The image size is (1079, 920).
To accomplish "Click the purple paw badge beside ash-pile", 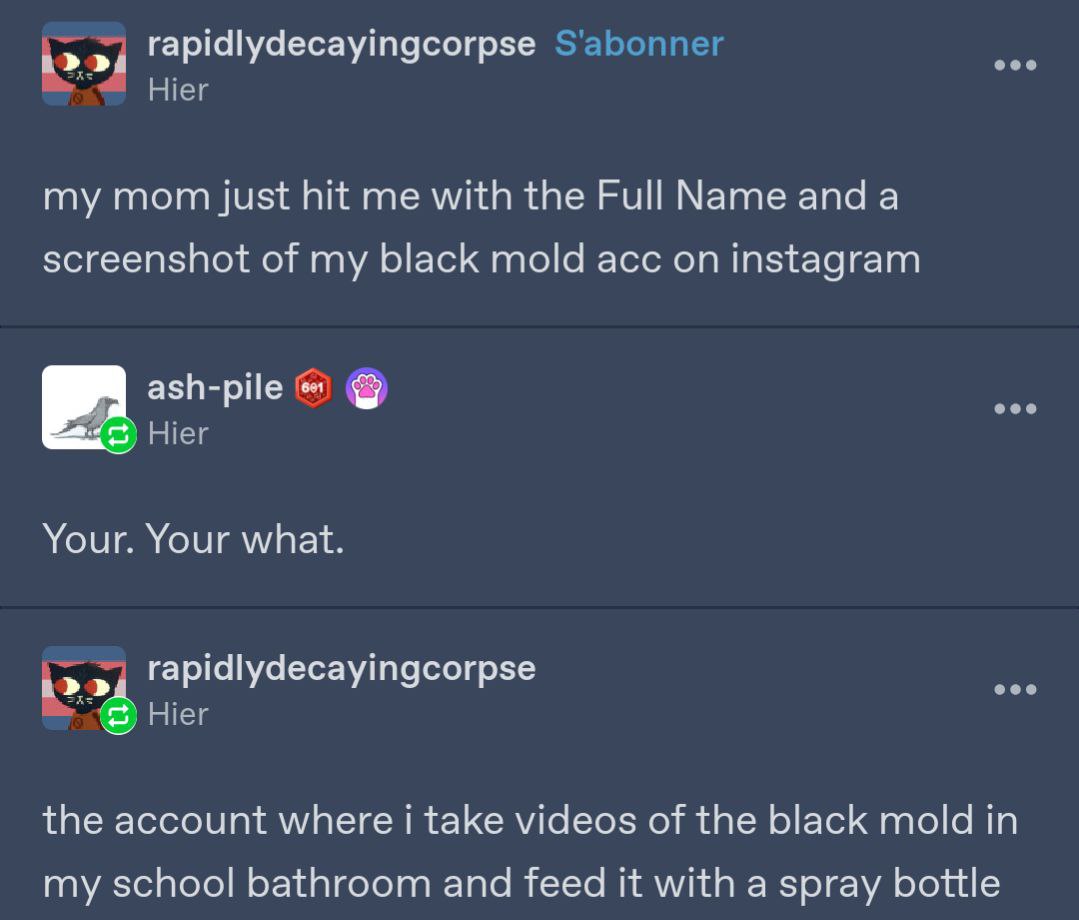I will point(366,388).
